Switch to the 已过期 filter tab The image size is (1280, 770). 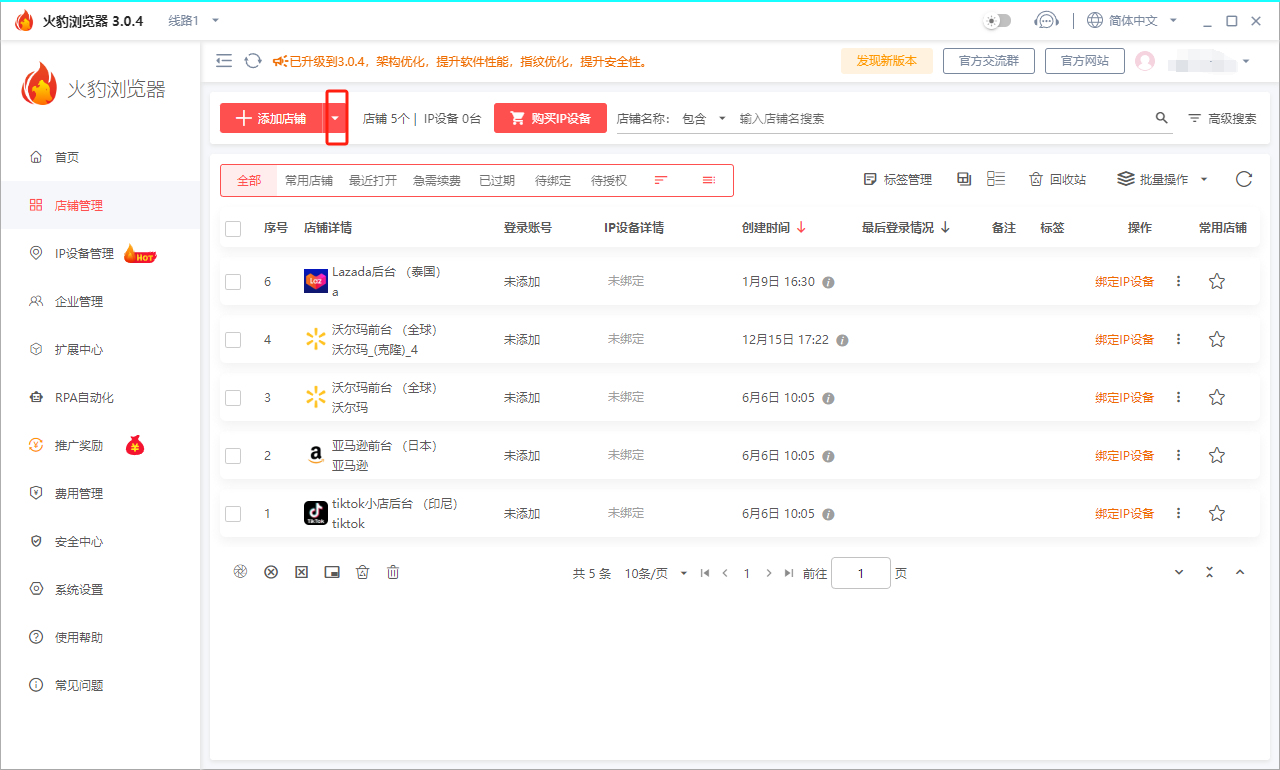coord(496,181)
